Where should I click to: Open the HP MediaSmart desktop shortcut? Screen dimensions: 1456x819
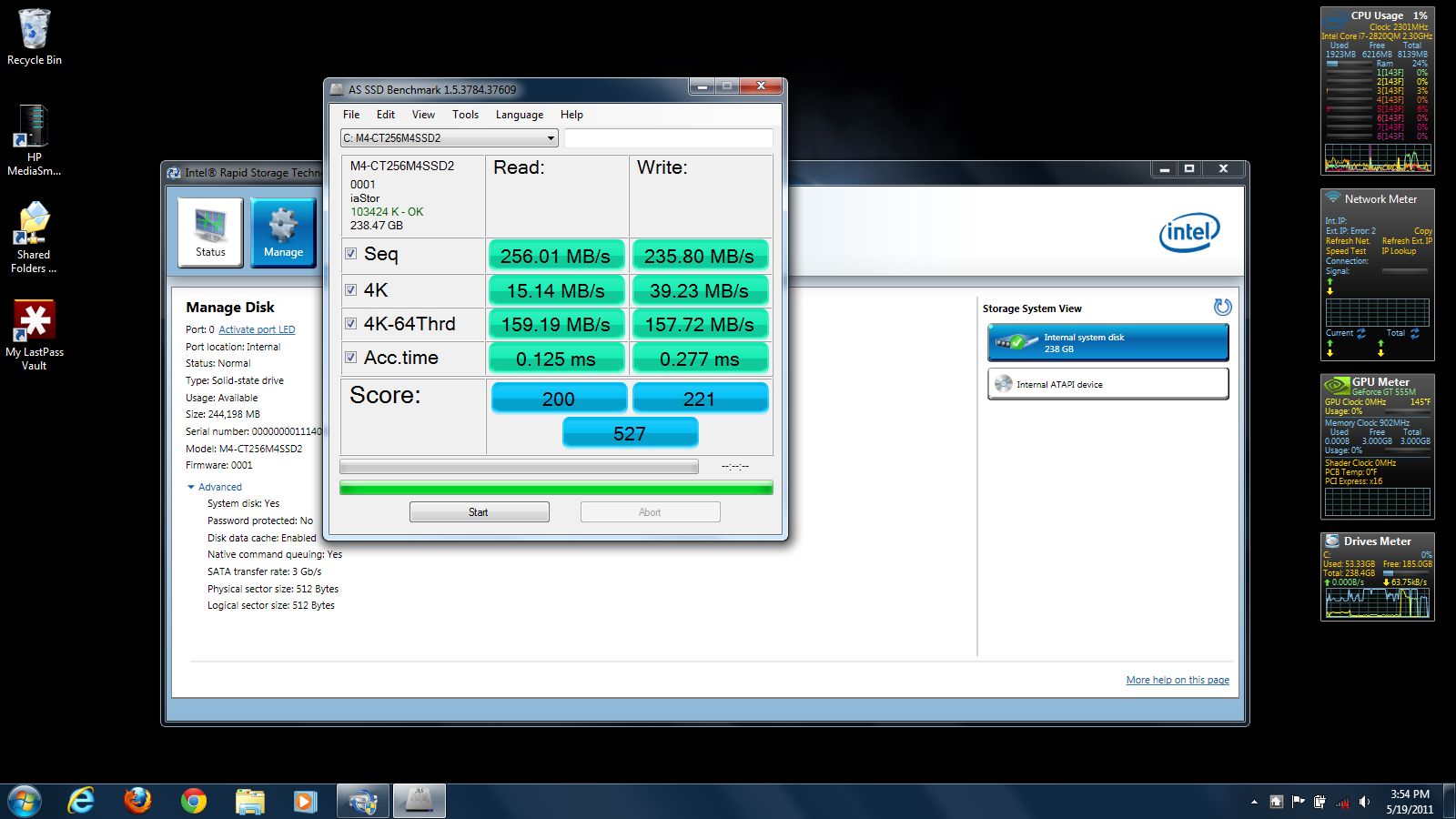pyautogui.click(x=34, y=140)
